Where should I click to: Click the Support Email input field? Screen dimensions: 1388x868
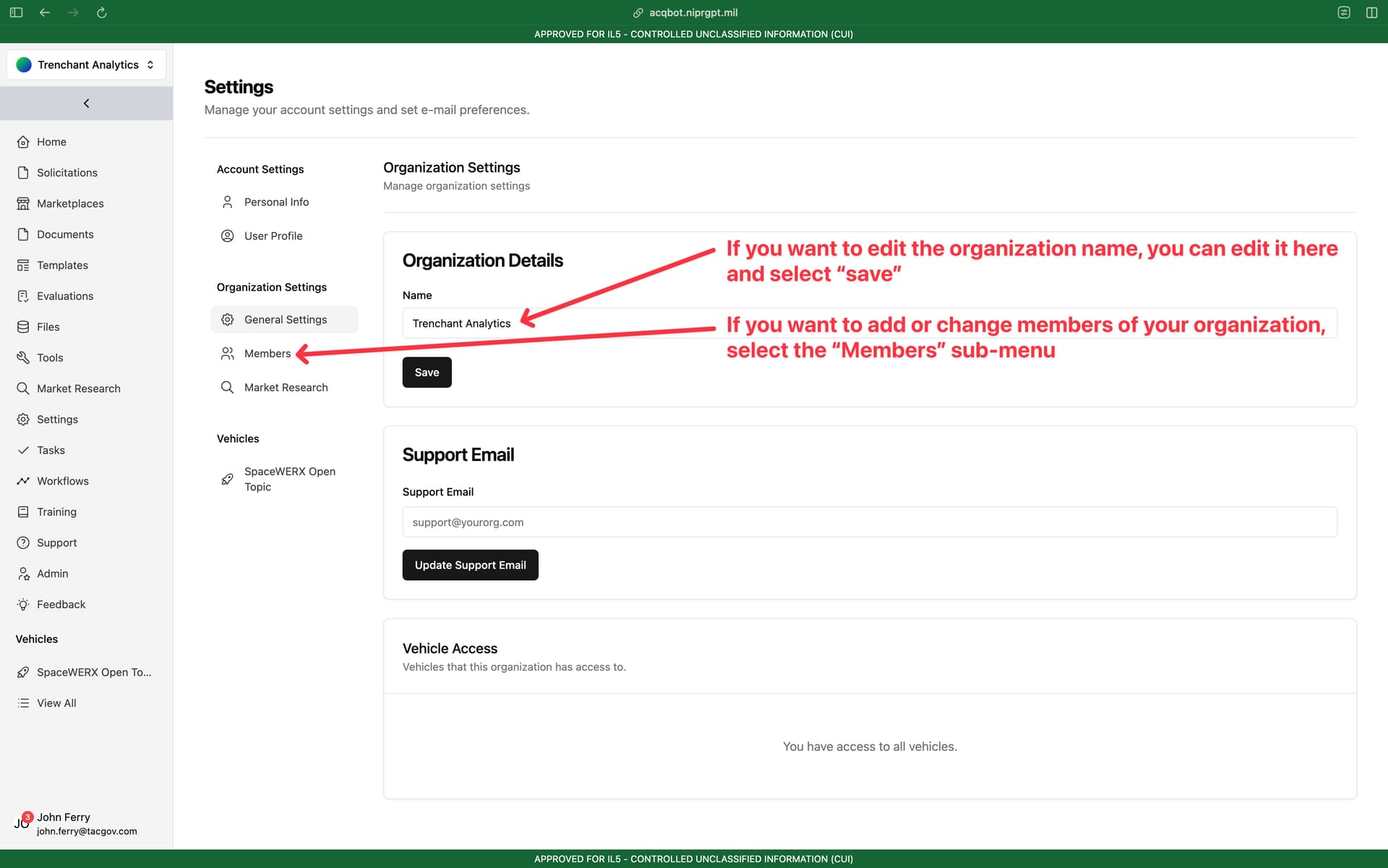pos(870,522)
